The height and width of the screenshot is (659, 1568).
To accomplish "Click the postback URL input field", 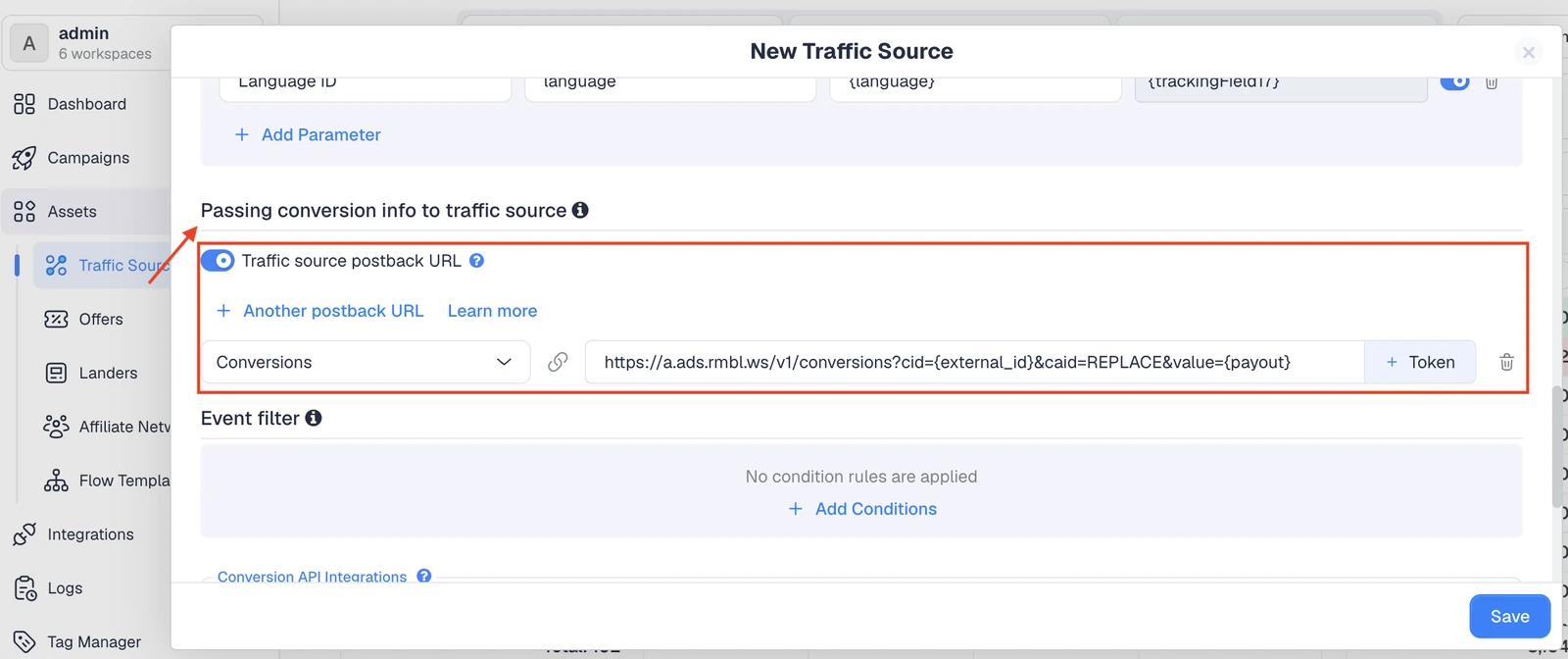I will (x=974, y=362).
